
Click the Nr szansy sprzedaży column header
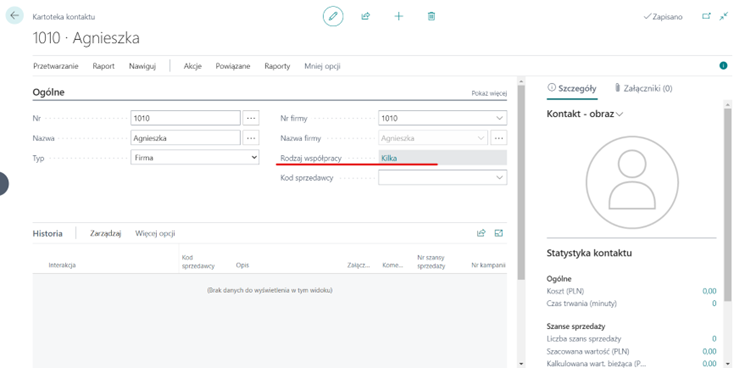[x=431, y=262]
